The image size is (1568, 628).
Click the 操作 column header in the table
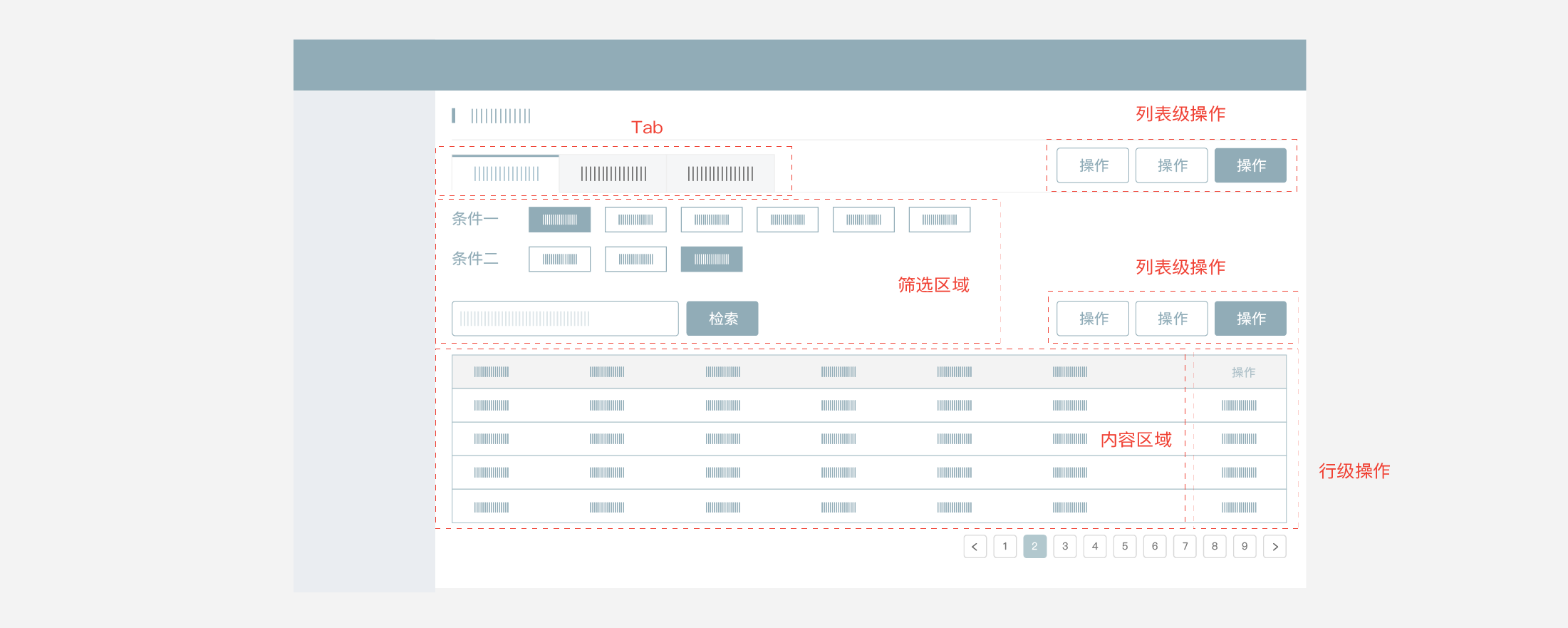click(1243, 372)
